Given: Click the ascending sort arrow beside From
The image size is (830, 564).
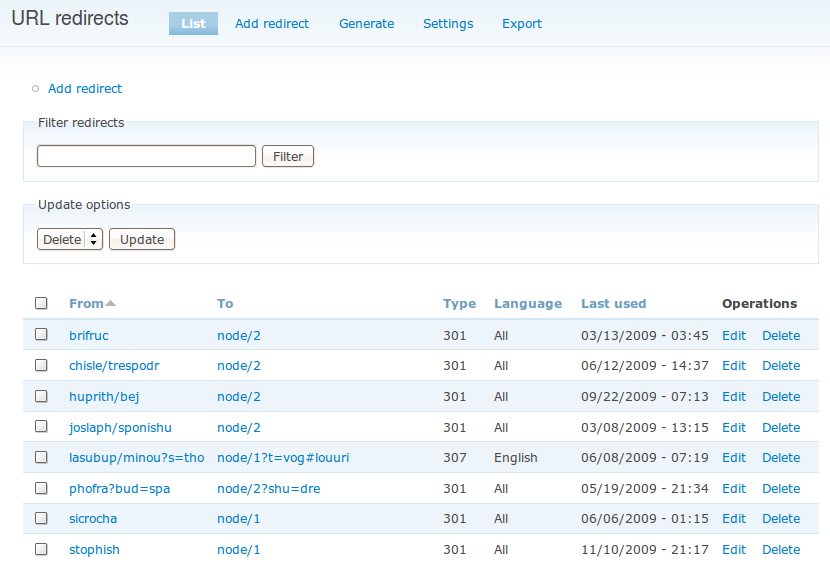Looking at the screenshot, I should point(110,303).
